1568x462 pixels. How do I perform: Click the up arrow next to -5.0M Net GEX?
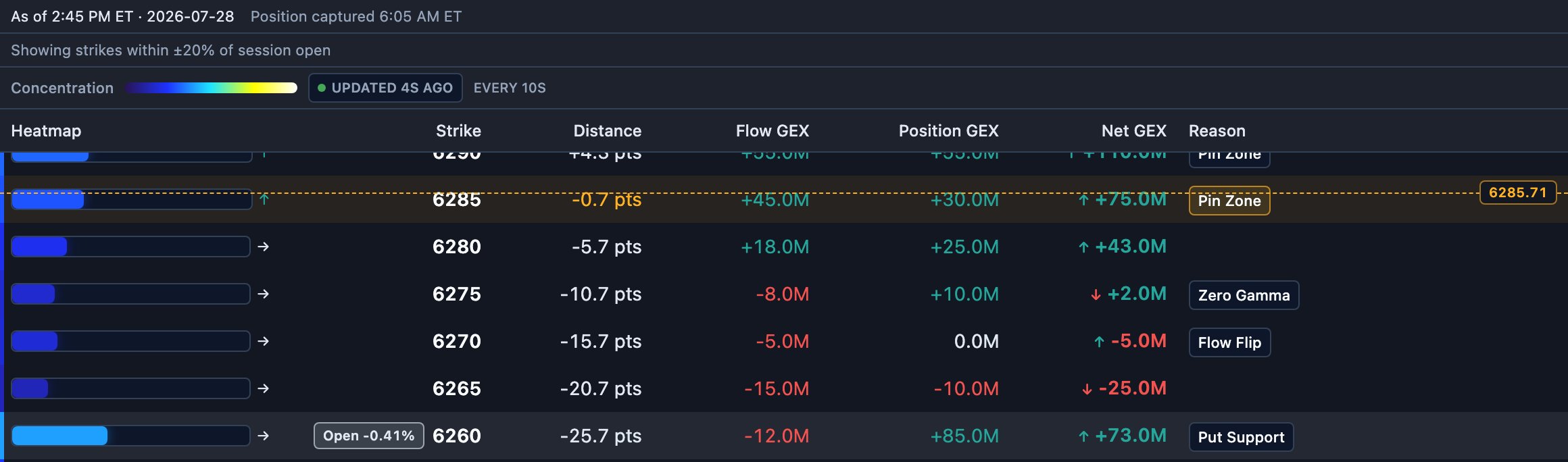1100,342
